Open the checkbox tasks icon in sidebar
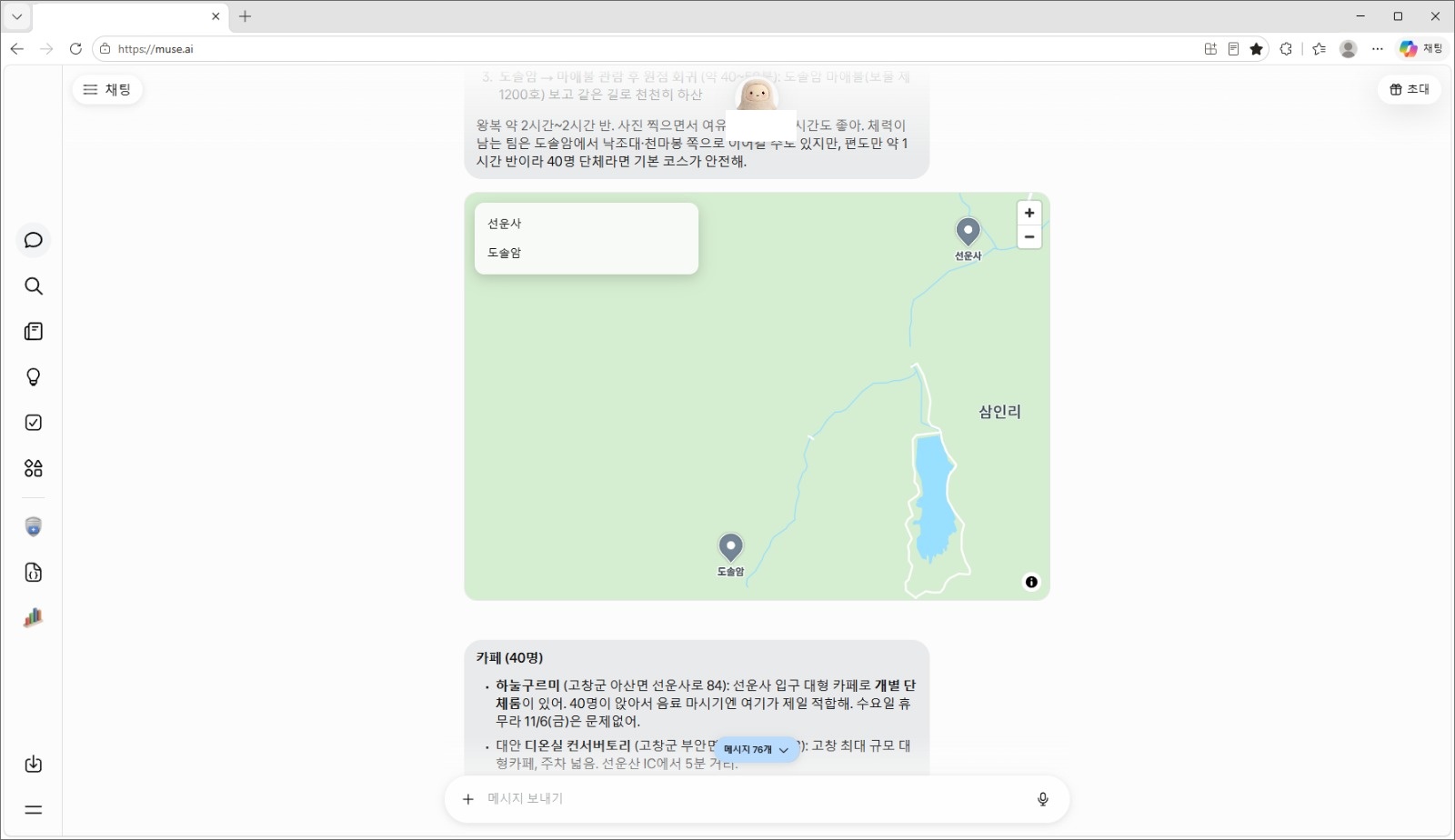The width and height of the screenshot is (1455, 840). pos(34,423)
